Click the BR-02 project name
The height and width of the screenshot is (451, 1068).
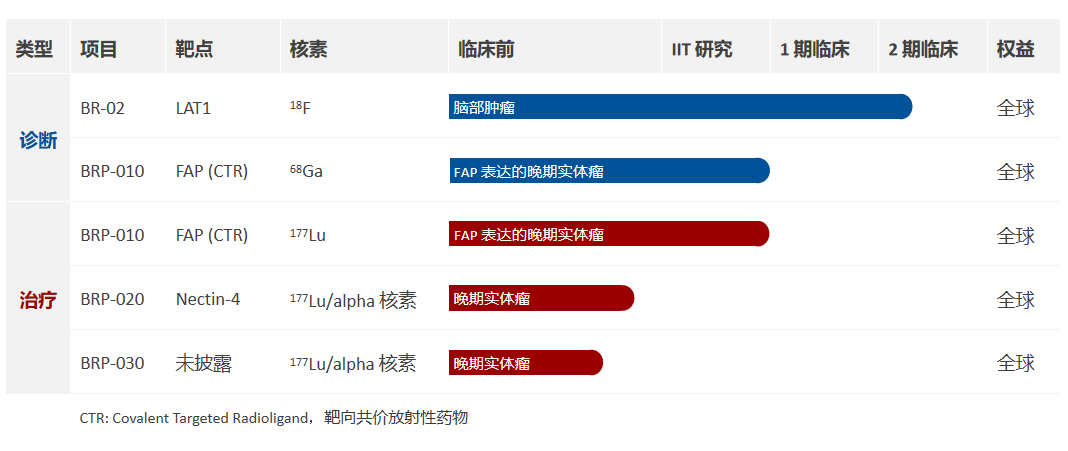pos(103,108)
